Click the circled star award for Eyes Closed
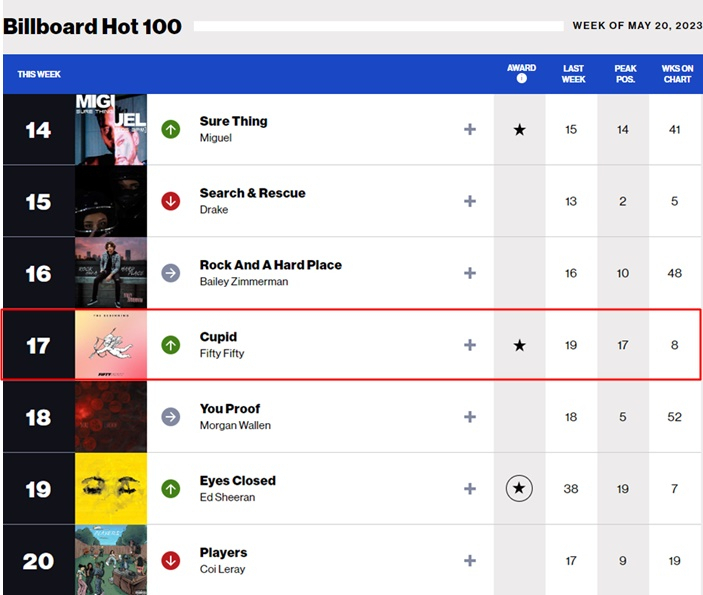This screenshot has width=703, height=595. [x=519, y=488]
